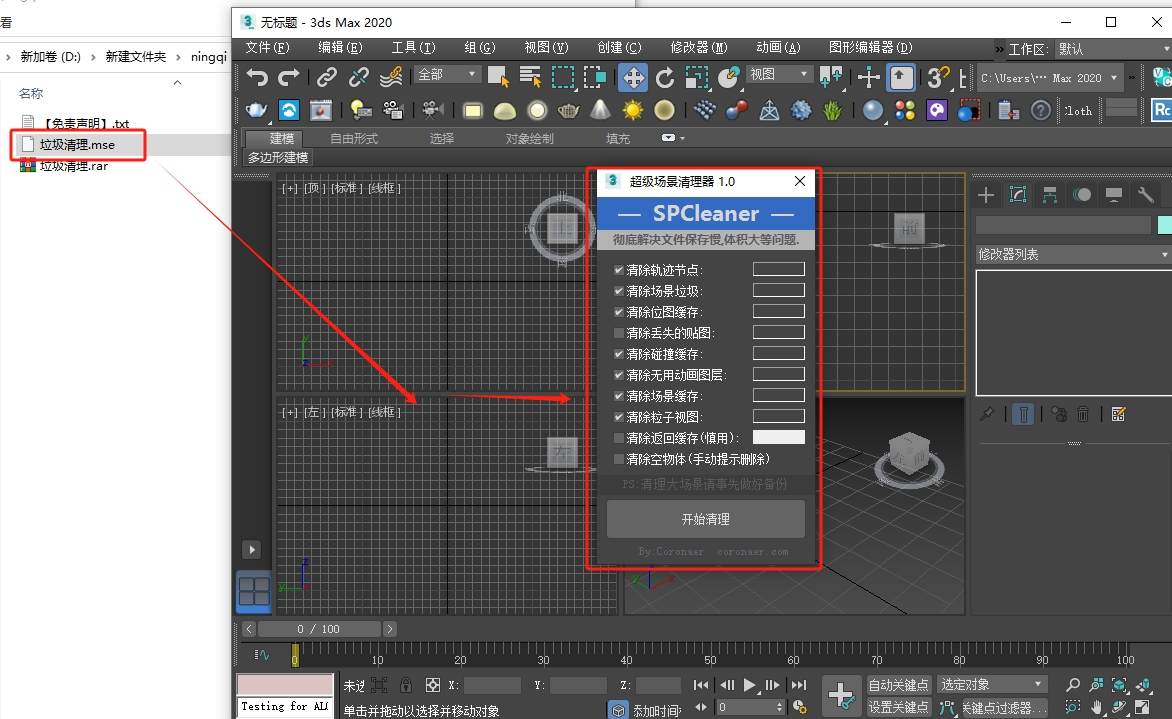
Task: Activate the Select and Rotate tool
Action: coord(664,77)
